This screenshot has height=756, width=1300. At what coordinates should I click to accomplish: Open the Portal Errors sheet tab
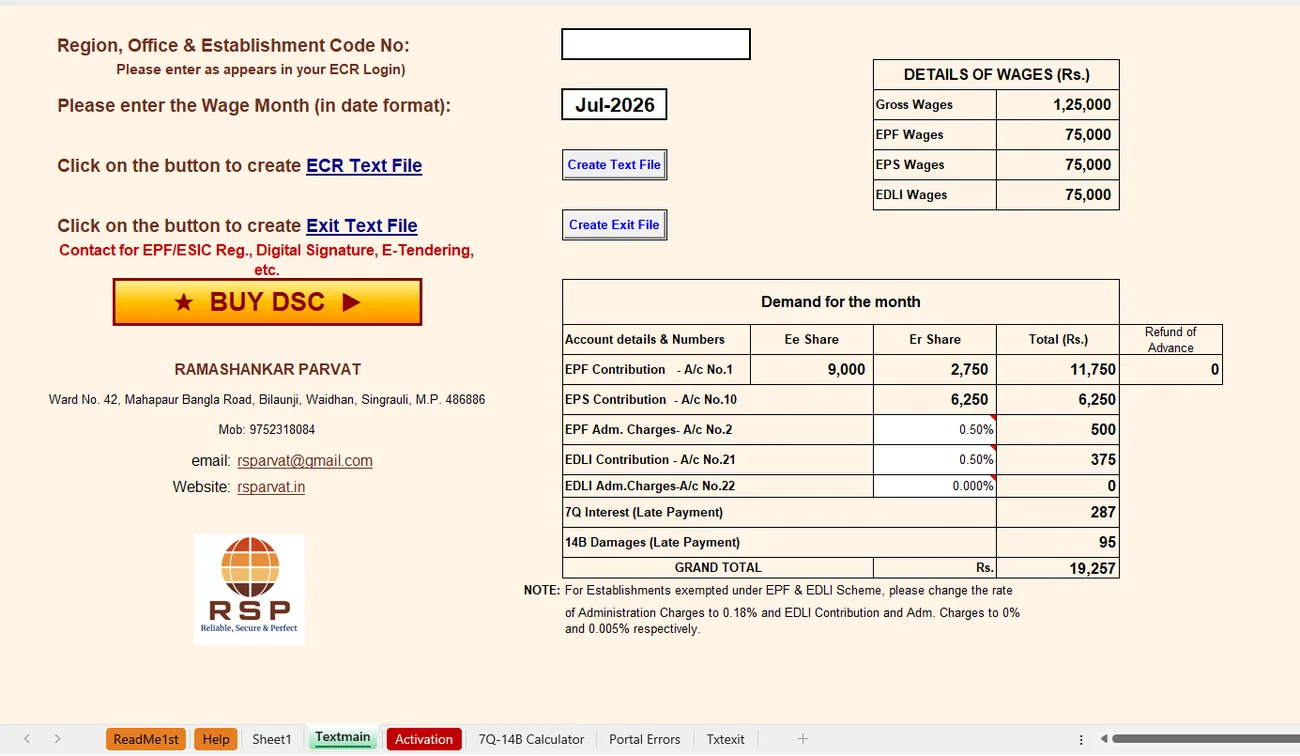644,739
